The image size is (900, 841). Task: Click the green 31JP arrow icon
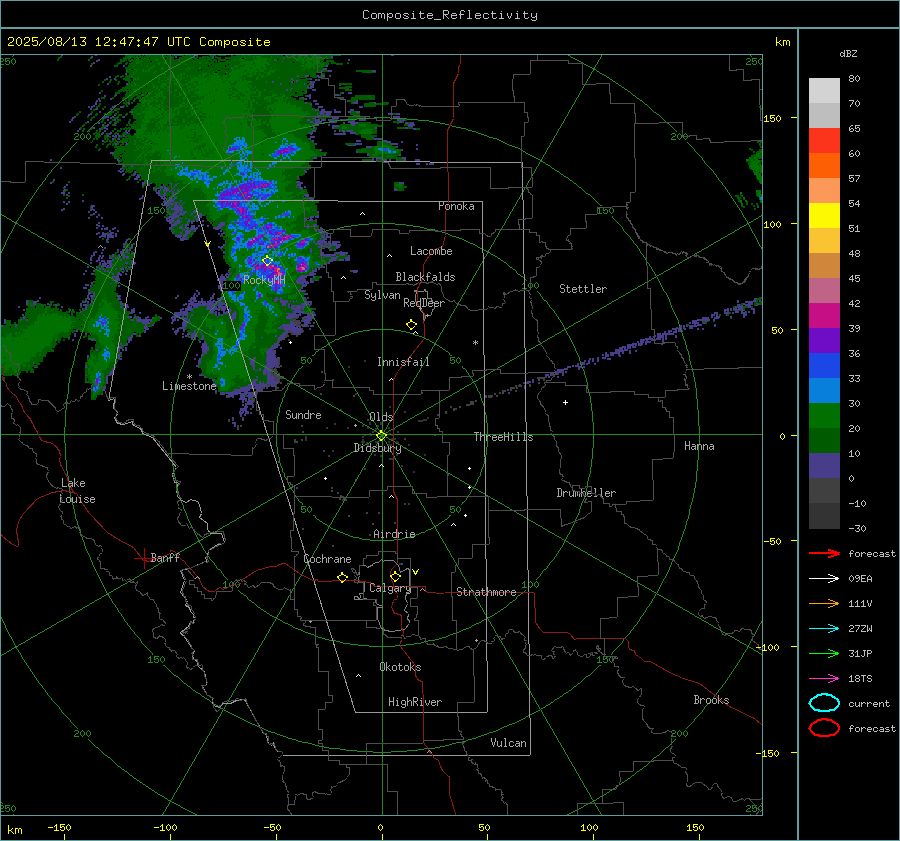pyautogui.click(x=824, y=653)
